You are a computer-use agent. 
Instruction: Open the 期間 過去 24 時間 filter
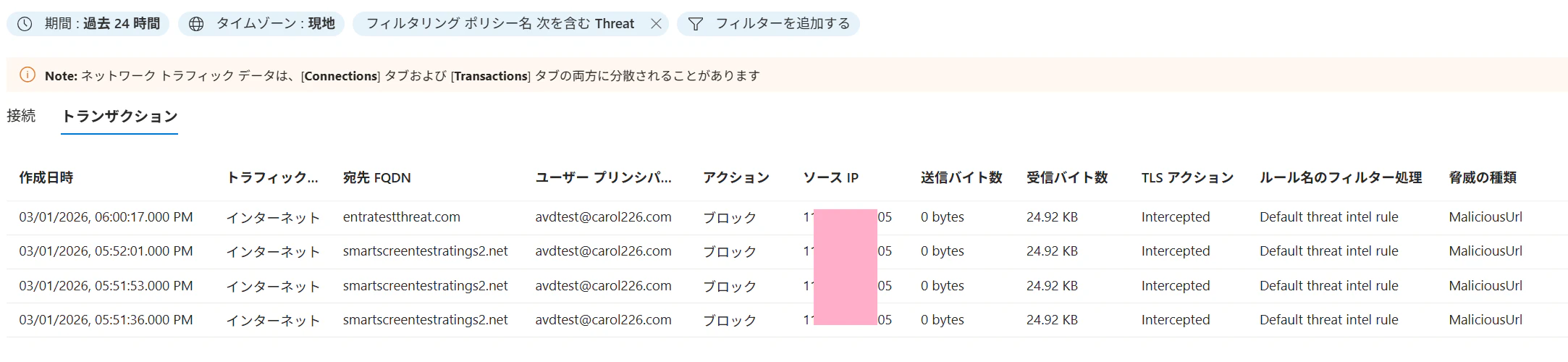88,24
